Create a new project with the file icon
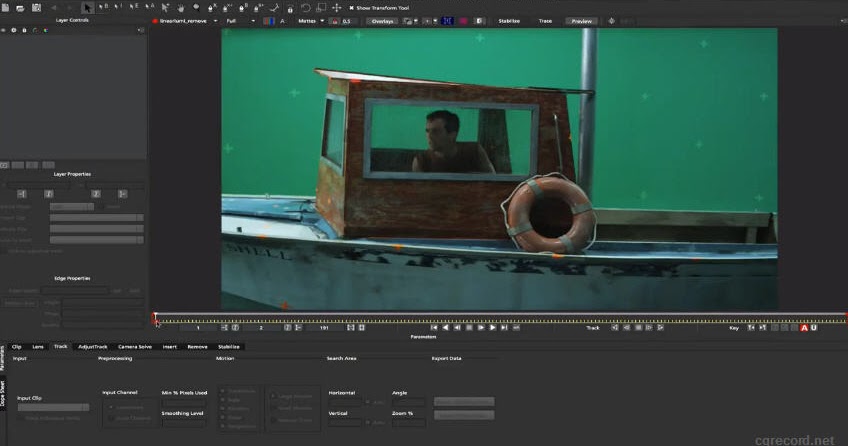The width and height of the screenshot is (848, 446). point(5,8)
